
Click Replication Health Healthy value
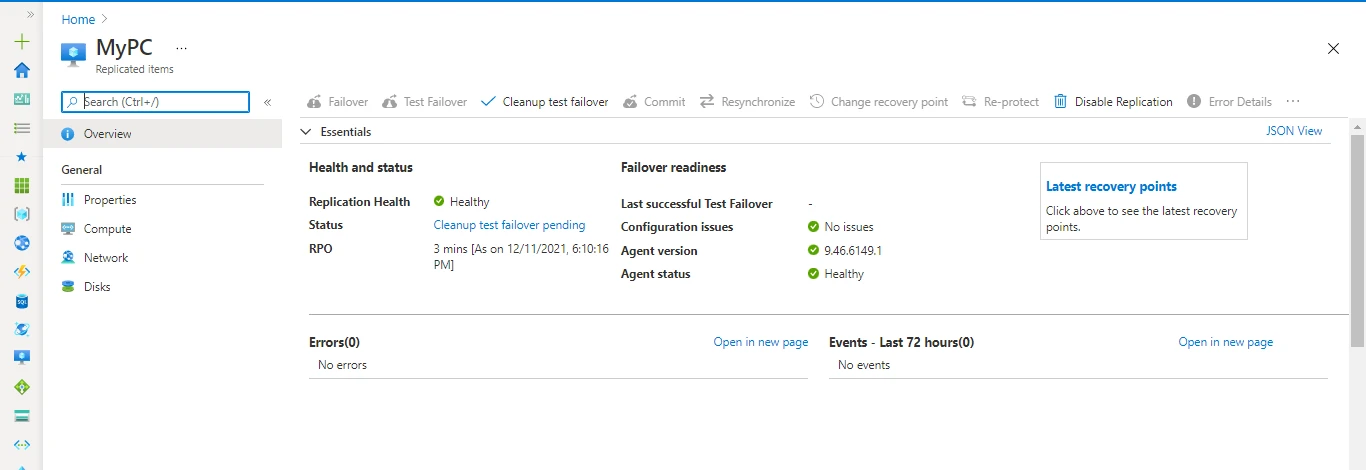(x=461, y=202)
